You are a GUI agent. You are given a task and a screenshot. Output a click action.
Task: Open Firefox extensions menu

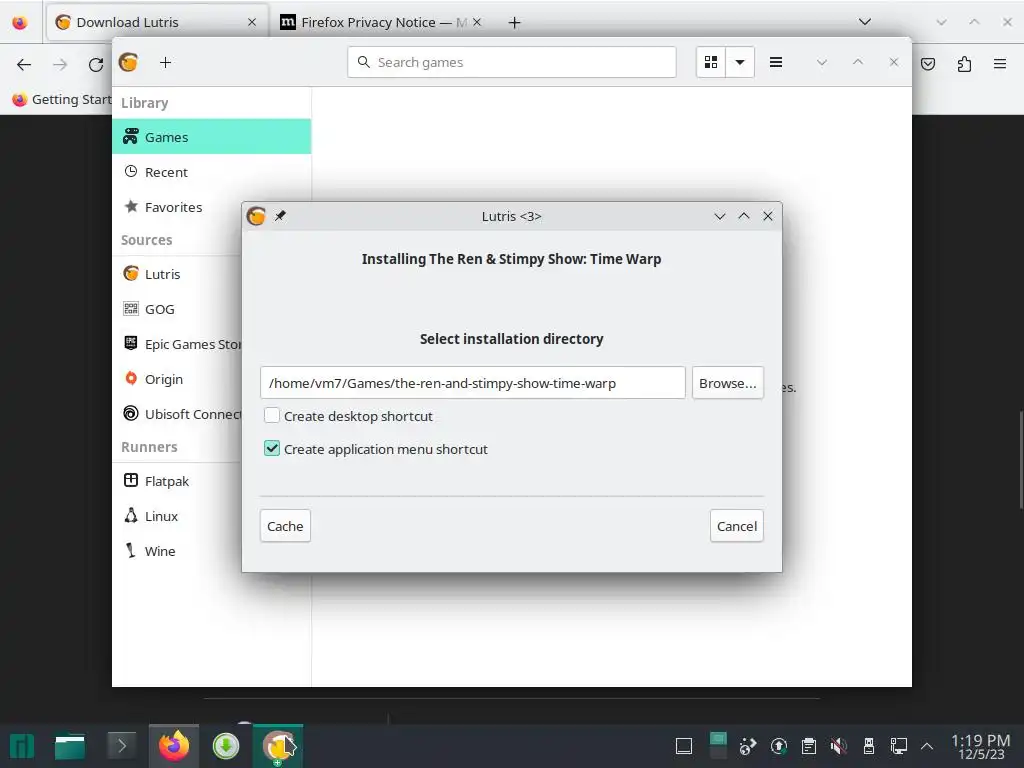[964, 64]
